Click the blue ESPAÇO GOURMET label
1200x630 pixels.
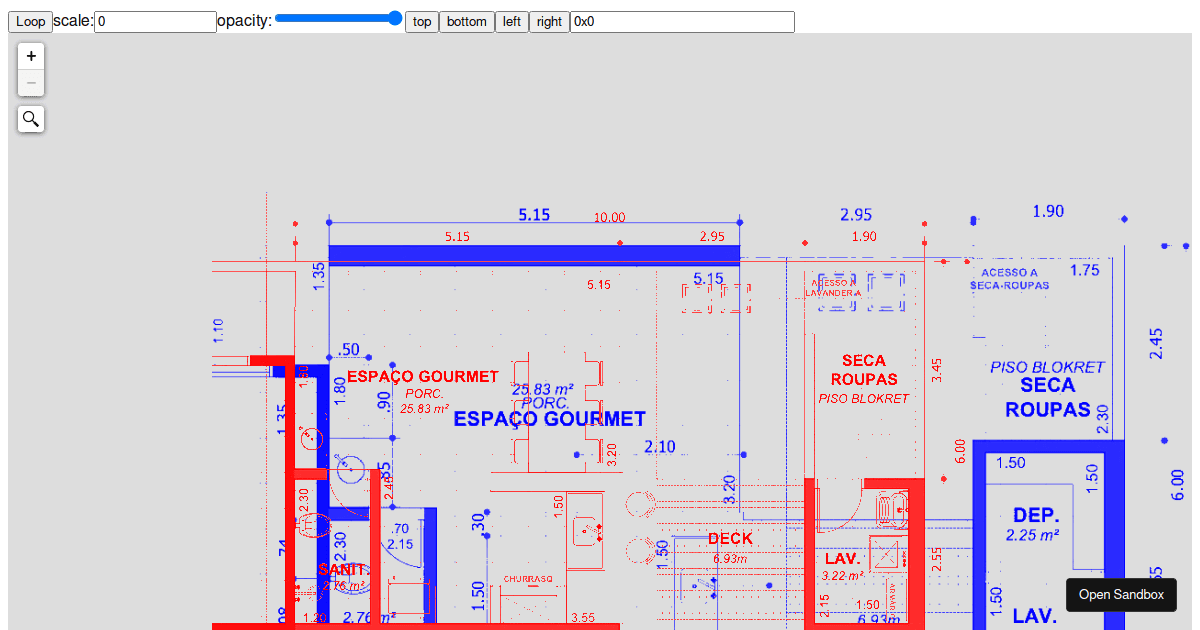coord(548,419)
